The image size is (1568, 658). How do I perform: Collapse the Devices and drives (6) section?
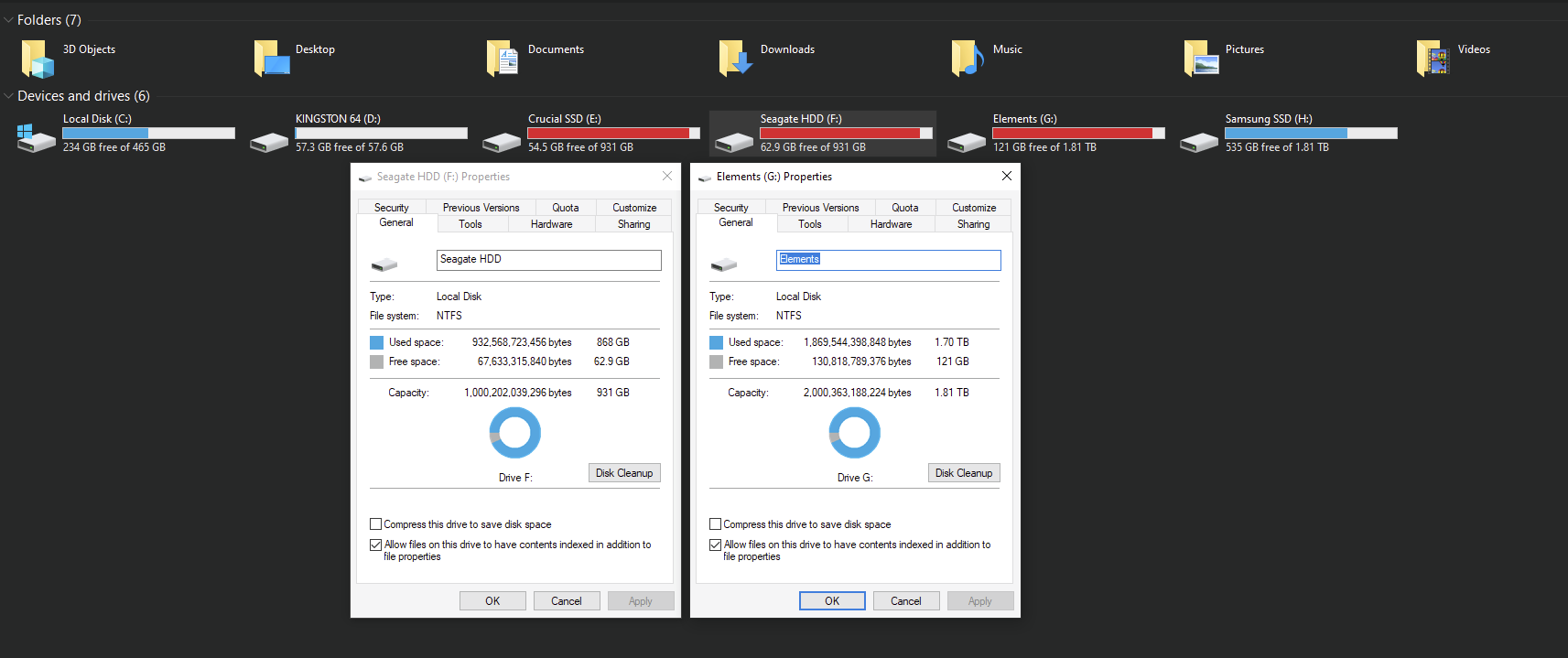[x=8, y=96]
